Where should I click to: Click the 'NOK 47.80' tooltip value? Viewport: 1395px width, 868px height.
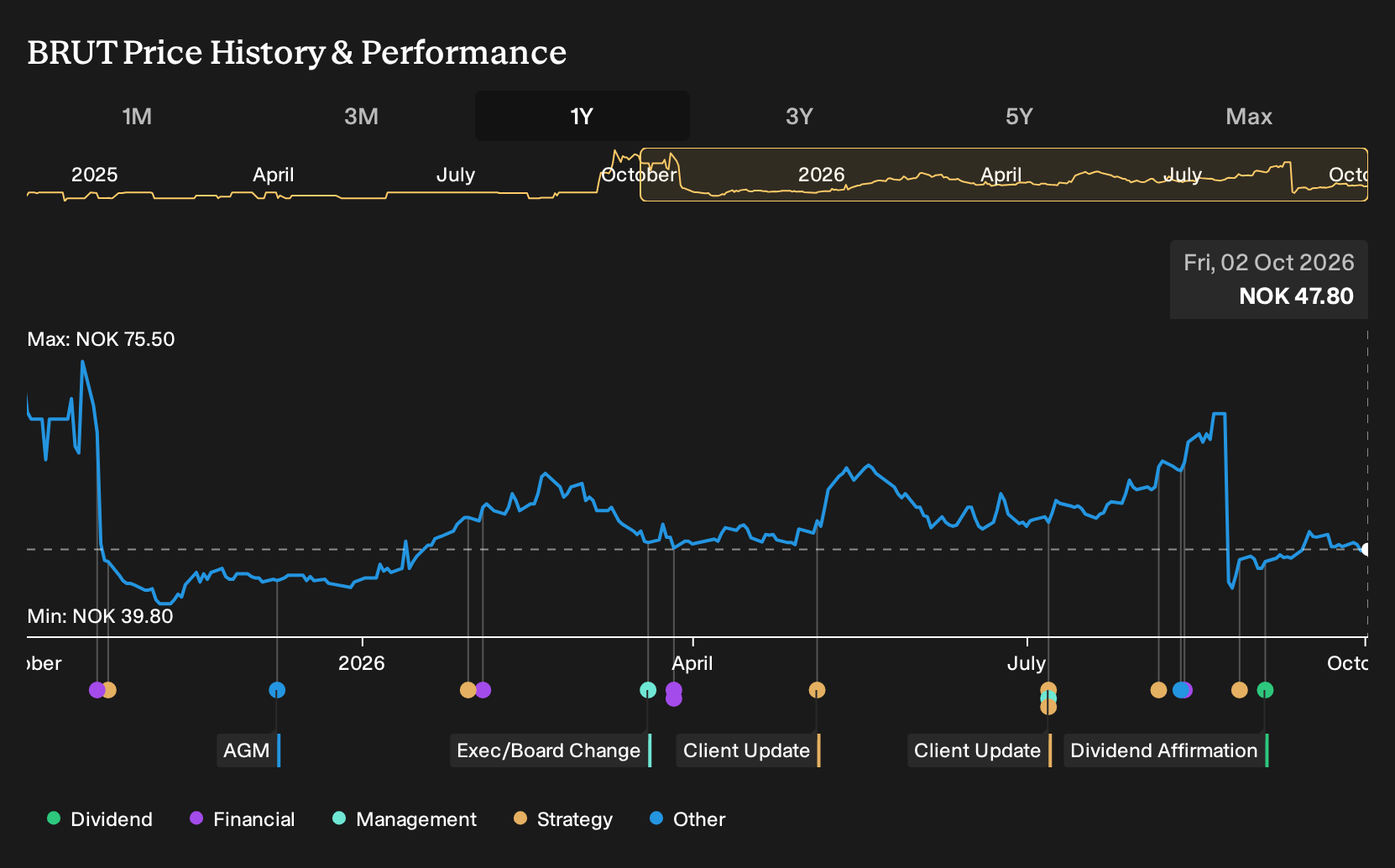coord(1296,295)
